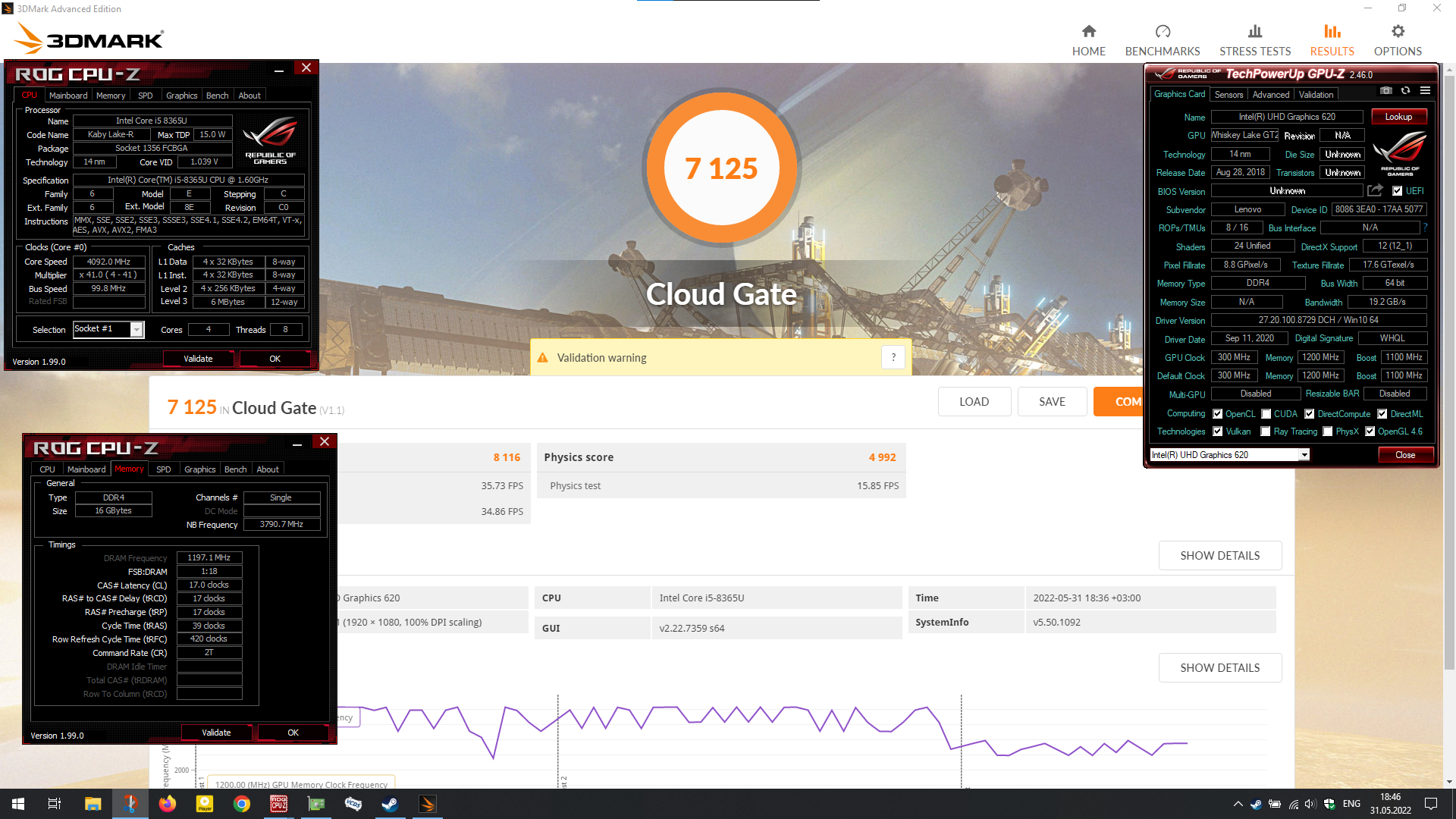The width and height of the screenshot is (1456, 819).
Task: Open the GPU-Z hamburger menu
Action: pos(1425,91)
